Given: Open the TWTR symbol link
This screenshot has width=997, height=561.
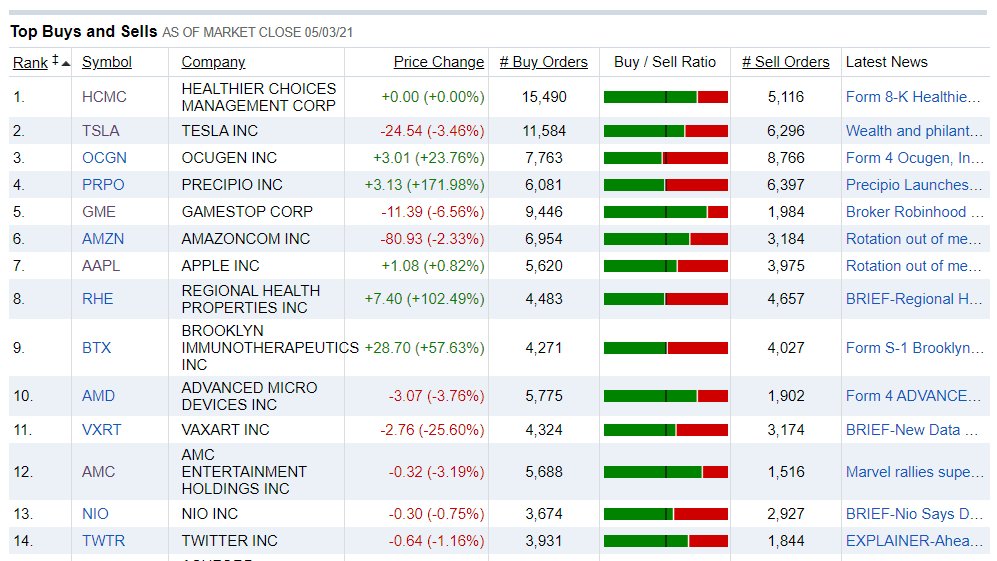Looking at the screenshot, I should click(x=104, y=541).
